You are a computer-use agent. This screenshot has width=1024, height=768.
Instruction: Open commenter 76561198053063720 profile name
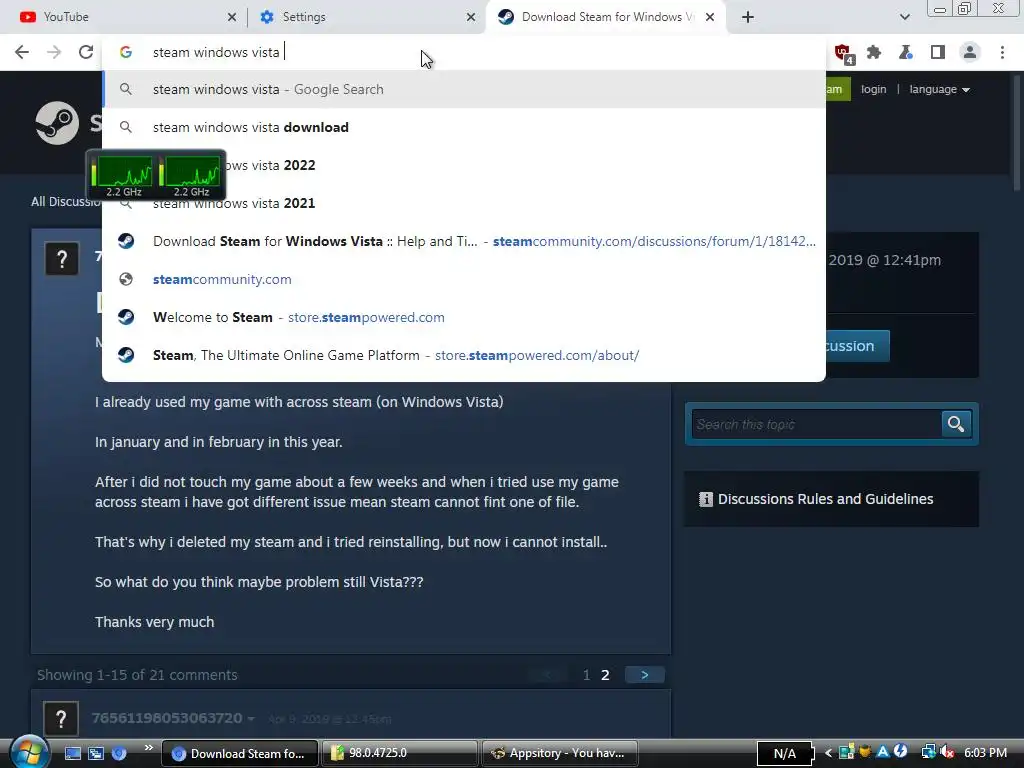[167, 718]
